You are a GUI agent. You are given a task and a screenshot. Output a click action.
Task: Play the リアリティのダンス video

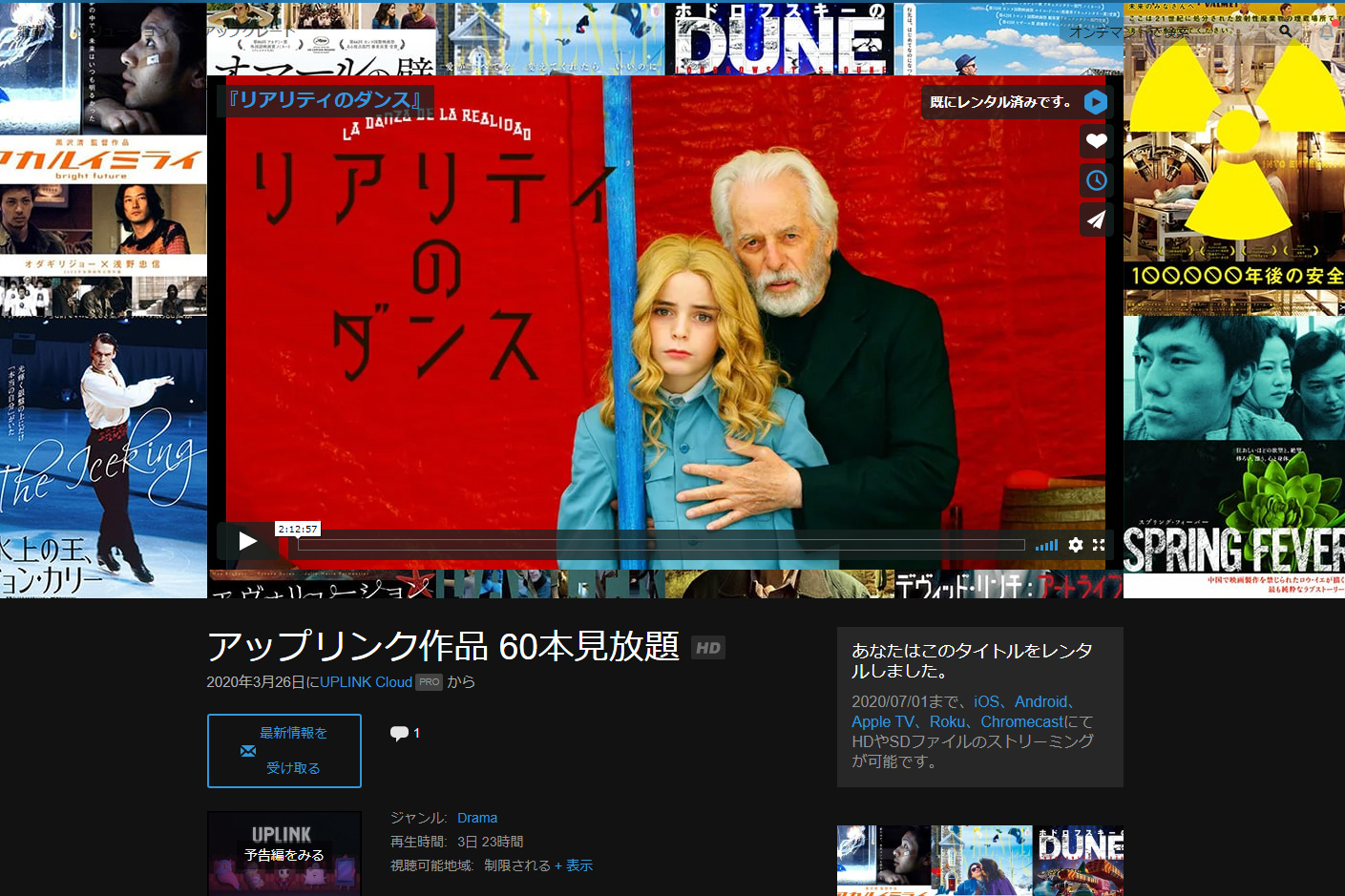click(247, 542)
